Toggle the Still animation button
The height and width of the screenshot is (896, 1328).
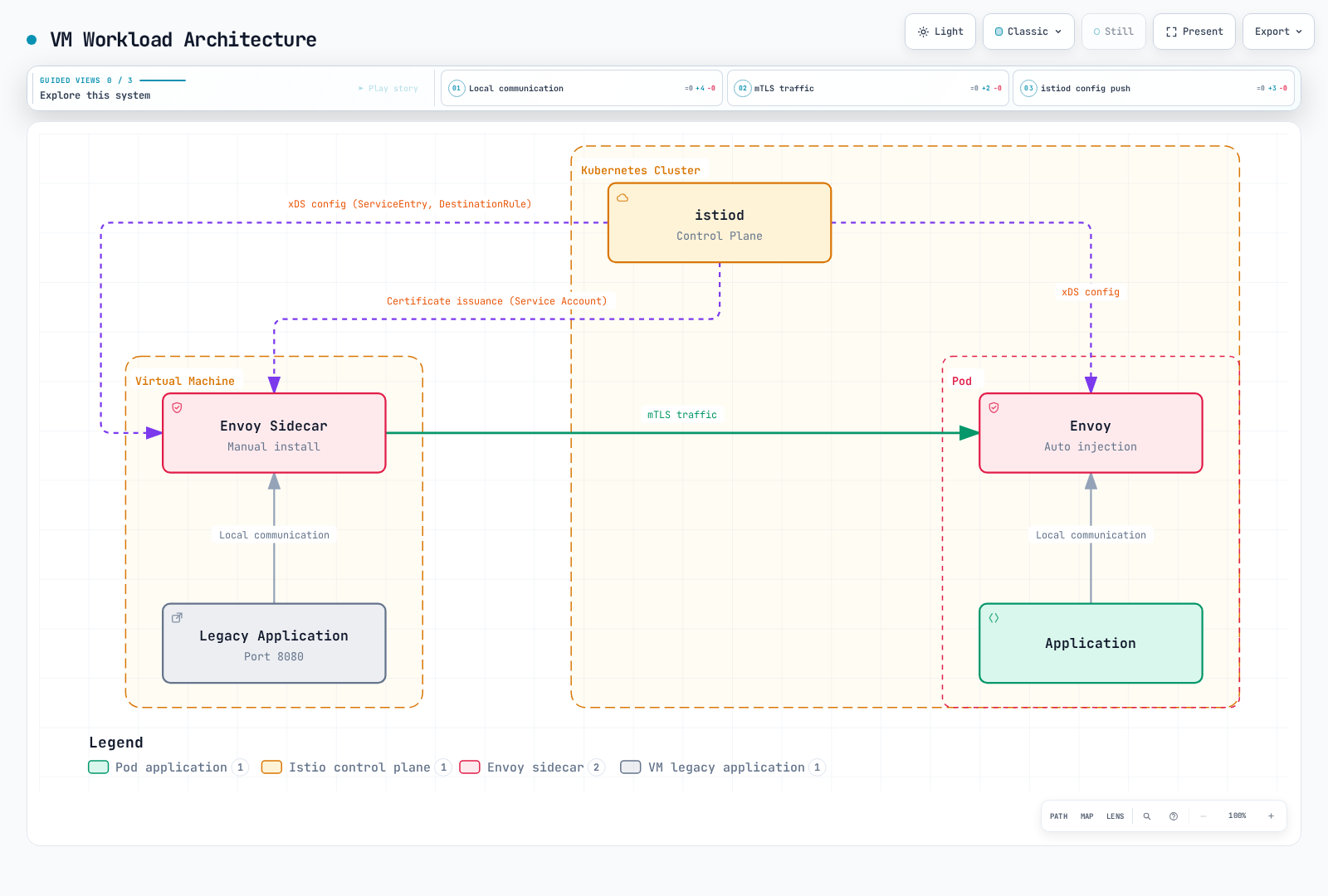point(1114,32)
